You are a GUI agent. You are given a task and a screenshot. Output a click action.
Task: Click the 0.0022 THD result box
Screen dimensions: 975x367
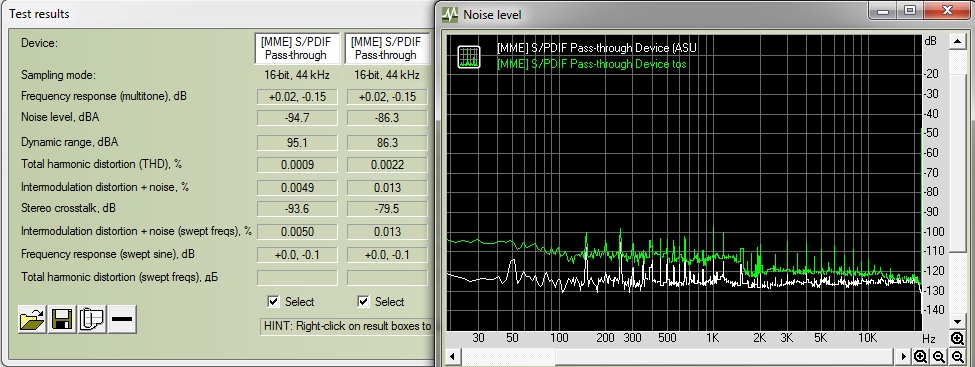tap(387, 165)
